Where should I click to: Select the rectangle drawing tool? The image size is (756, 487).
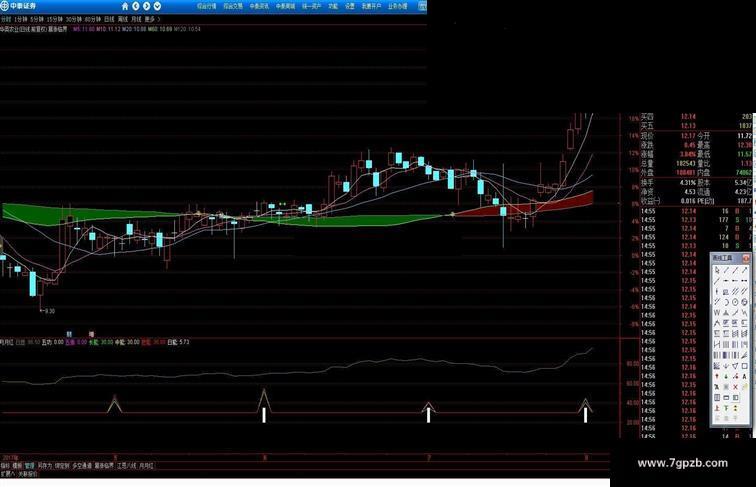coord(744,366)
